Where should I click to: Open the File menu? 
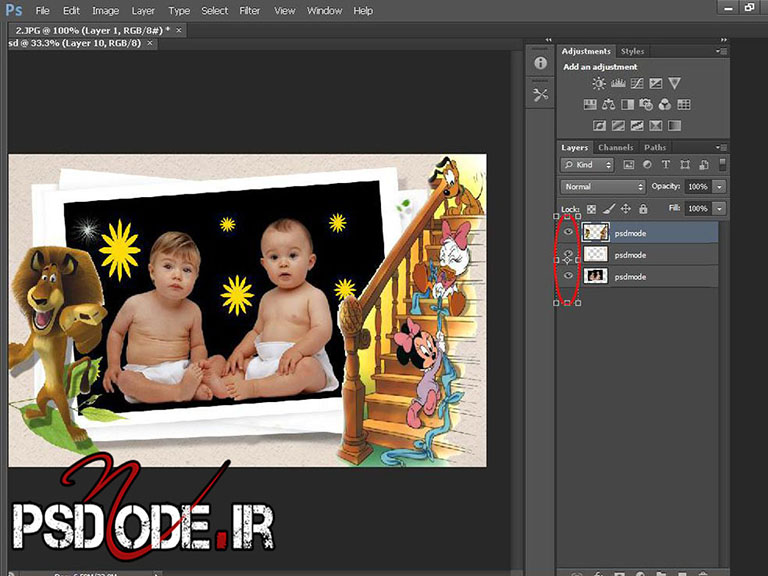click(43, 10)
